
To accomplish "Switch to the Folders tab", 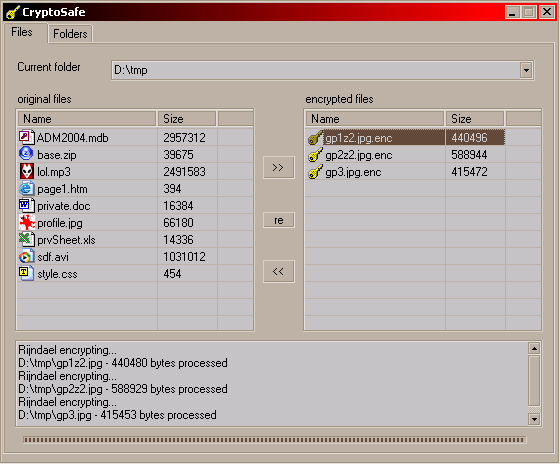I will 70,34.
